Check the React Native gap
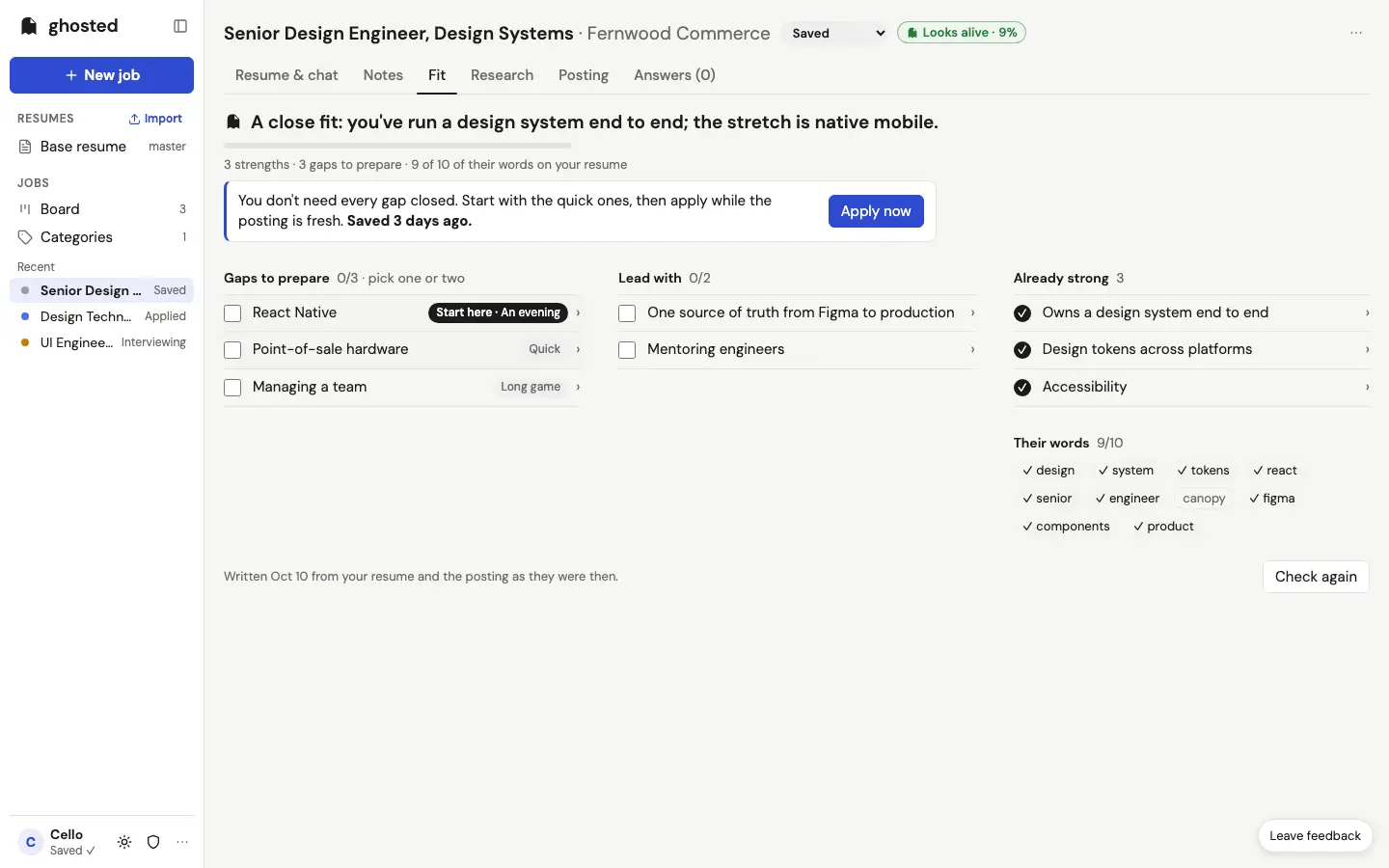The image size is (1389, 868). click(x=232, y=313)
